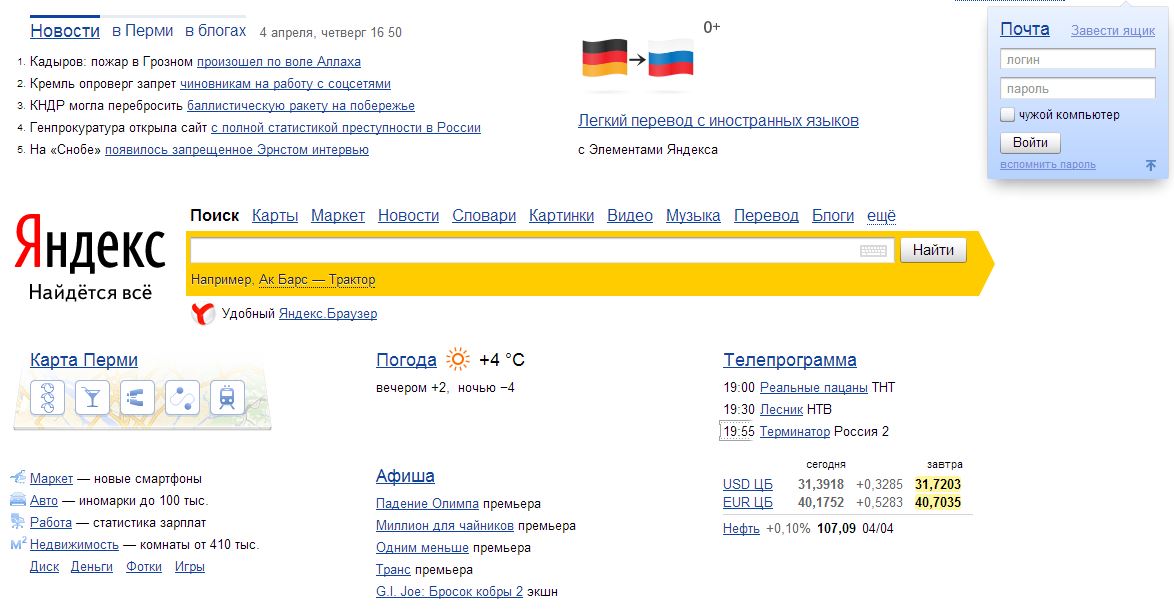Switch to Новости tab above search
1174x609 pixels.
click(408, 216)
